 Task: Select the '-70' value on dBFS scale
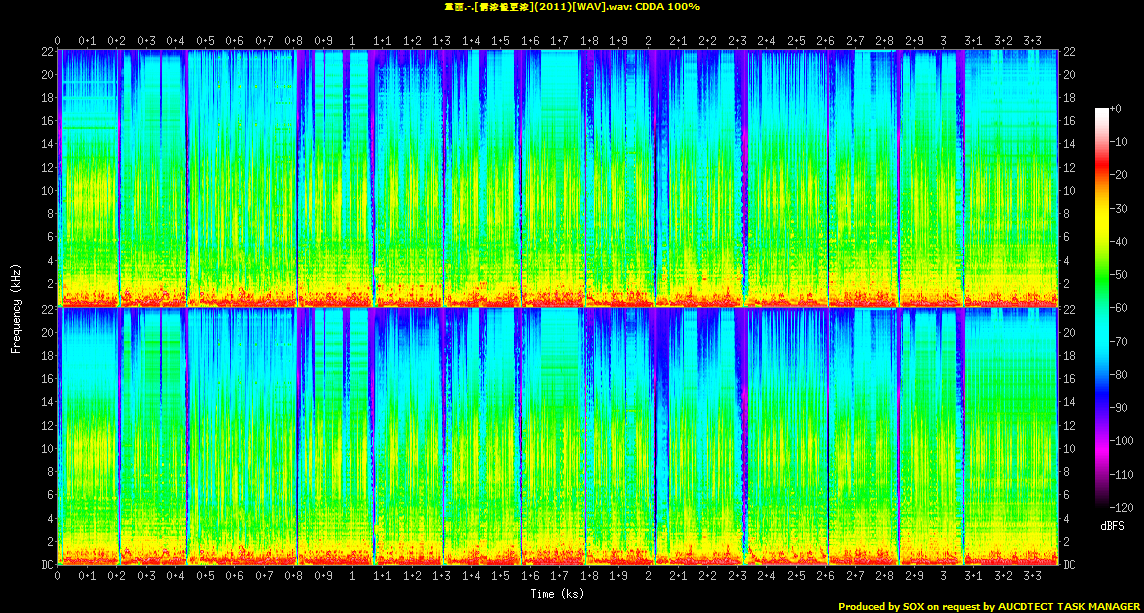(1118, 341)
